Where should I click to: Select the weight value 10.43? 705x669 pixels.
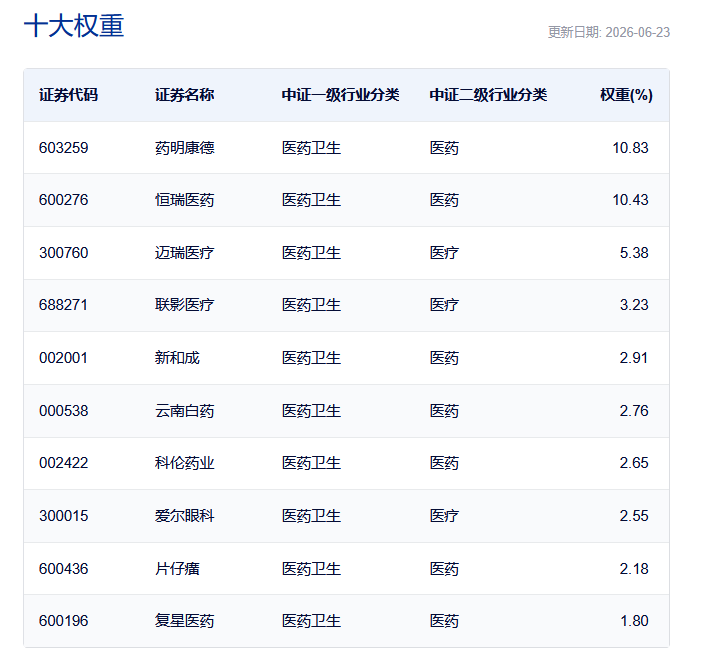630,200
